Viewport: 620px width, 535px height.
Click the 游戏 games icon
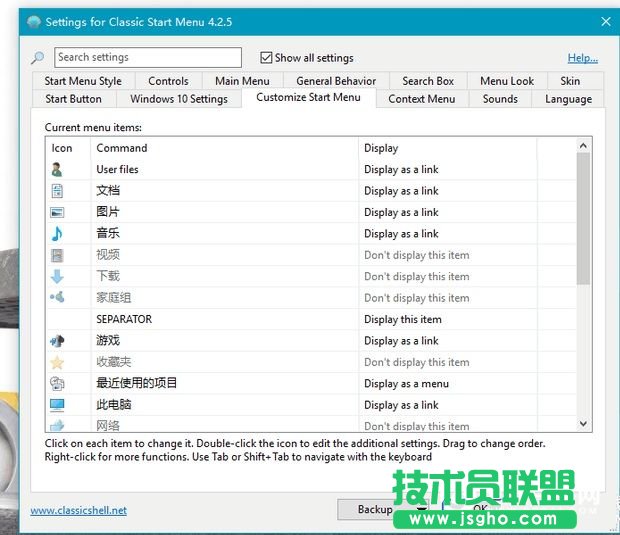click(x=57, y=340)
